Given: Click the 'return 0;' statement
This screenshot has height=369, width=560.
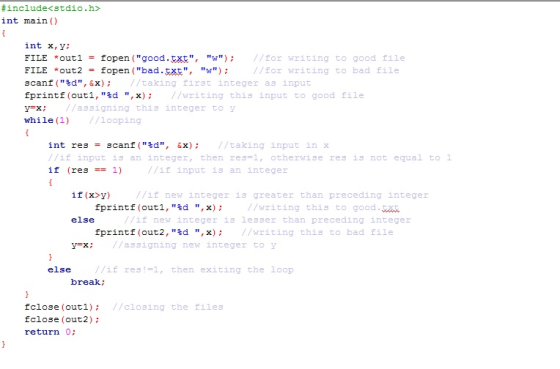Looking at the screenshot, I should (50, 332).
